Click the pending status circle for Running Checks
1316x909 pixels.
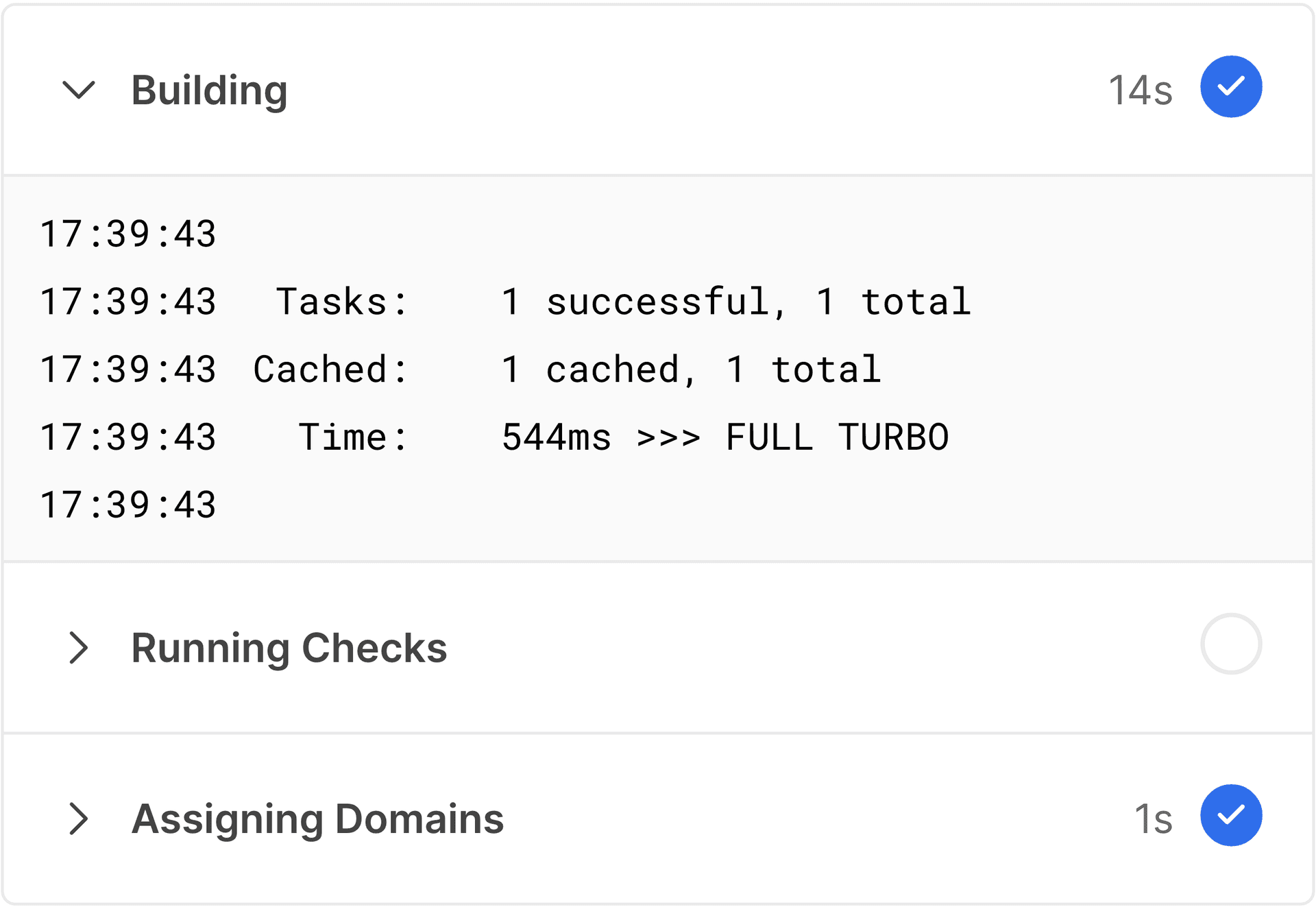(1230, 644)
